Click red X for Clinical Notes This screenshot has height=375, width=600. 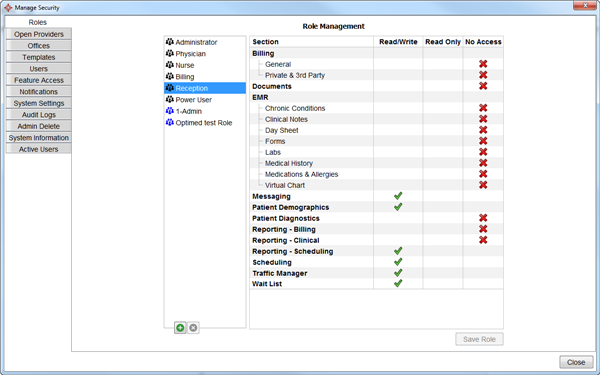pyautogui.click(x=483, y=119)
